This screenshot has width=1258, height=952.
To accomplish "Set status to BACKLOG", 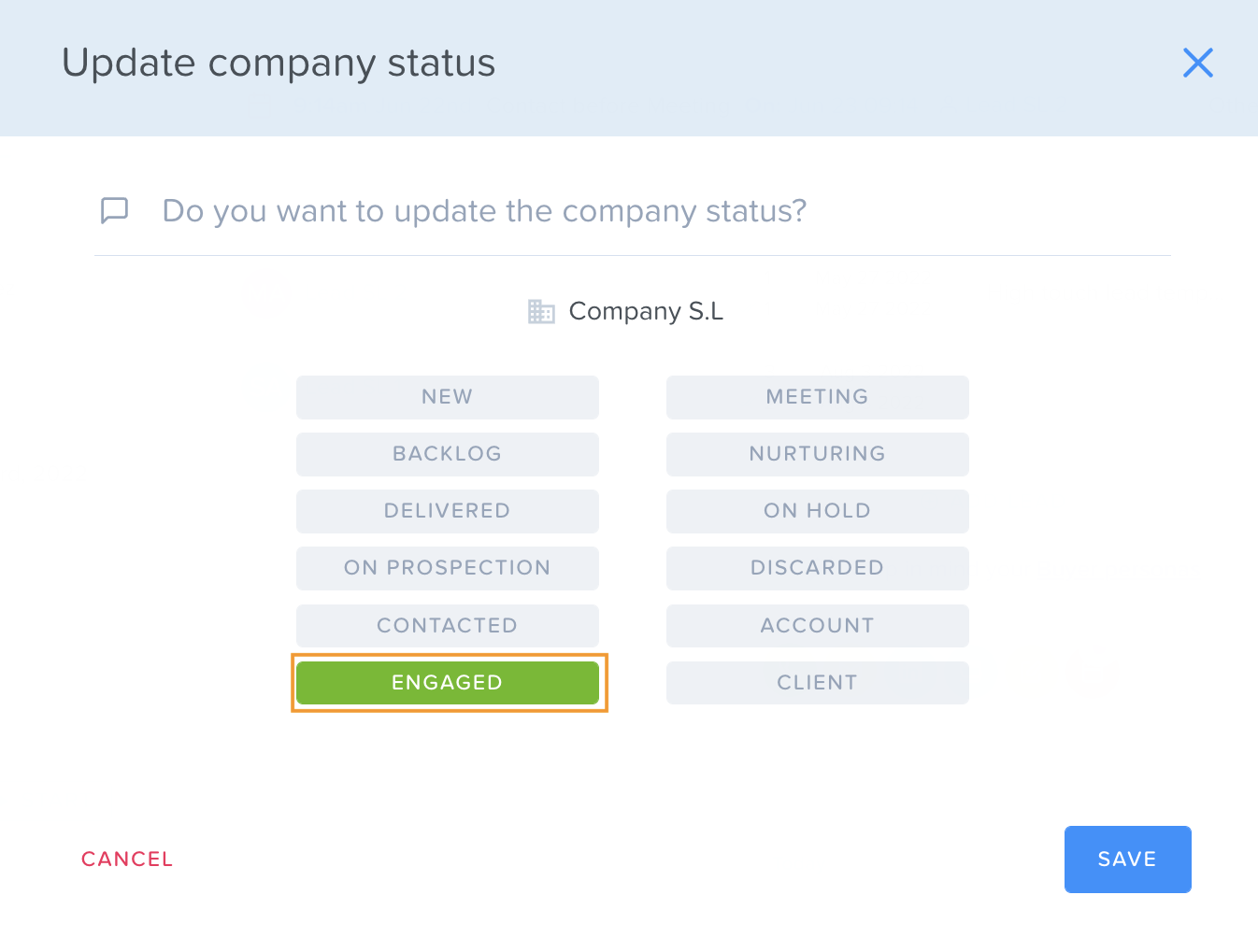I will coord(447,454).
